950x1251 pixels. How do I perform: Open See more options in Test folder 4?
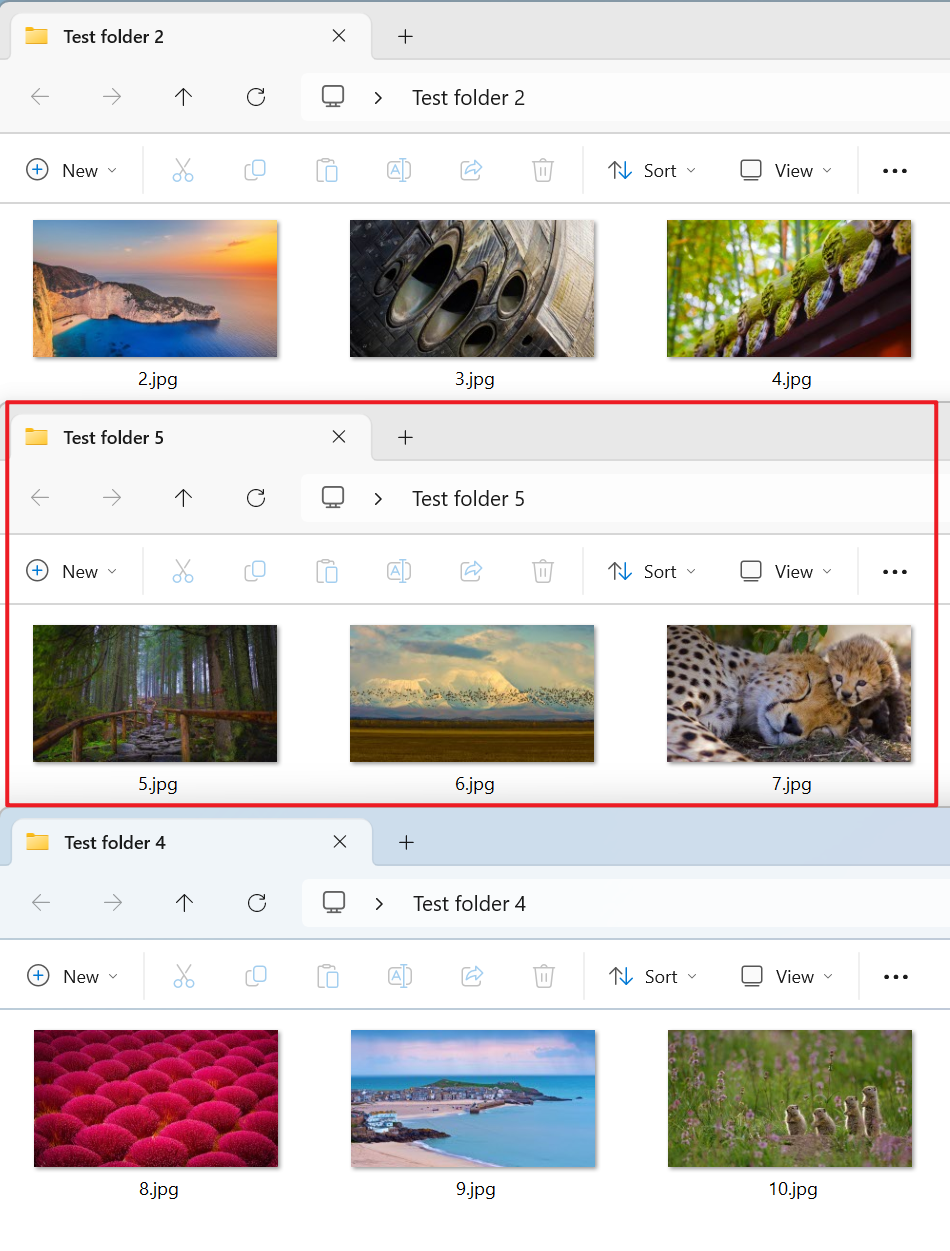895,977
